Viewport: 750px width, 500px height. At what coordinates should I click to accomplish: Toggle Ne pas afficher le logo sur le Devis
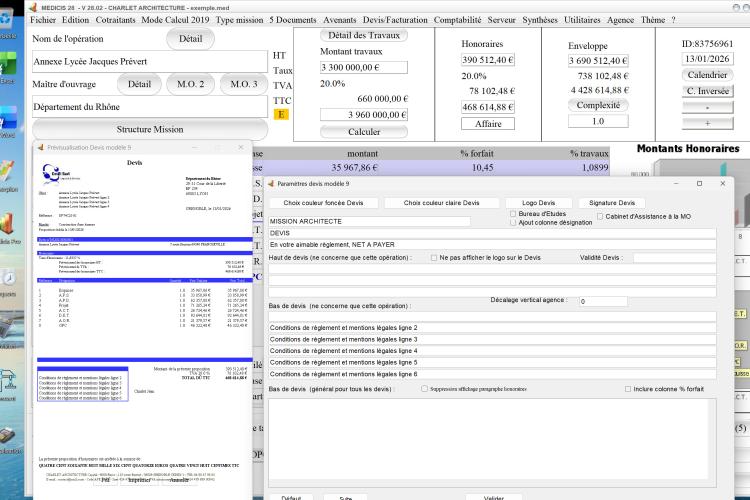point(434,257)
